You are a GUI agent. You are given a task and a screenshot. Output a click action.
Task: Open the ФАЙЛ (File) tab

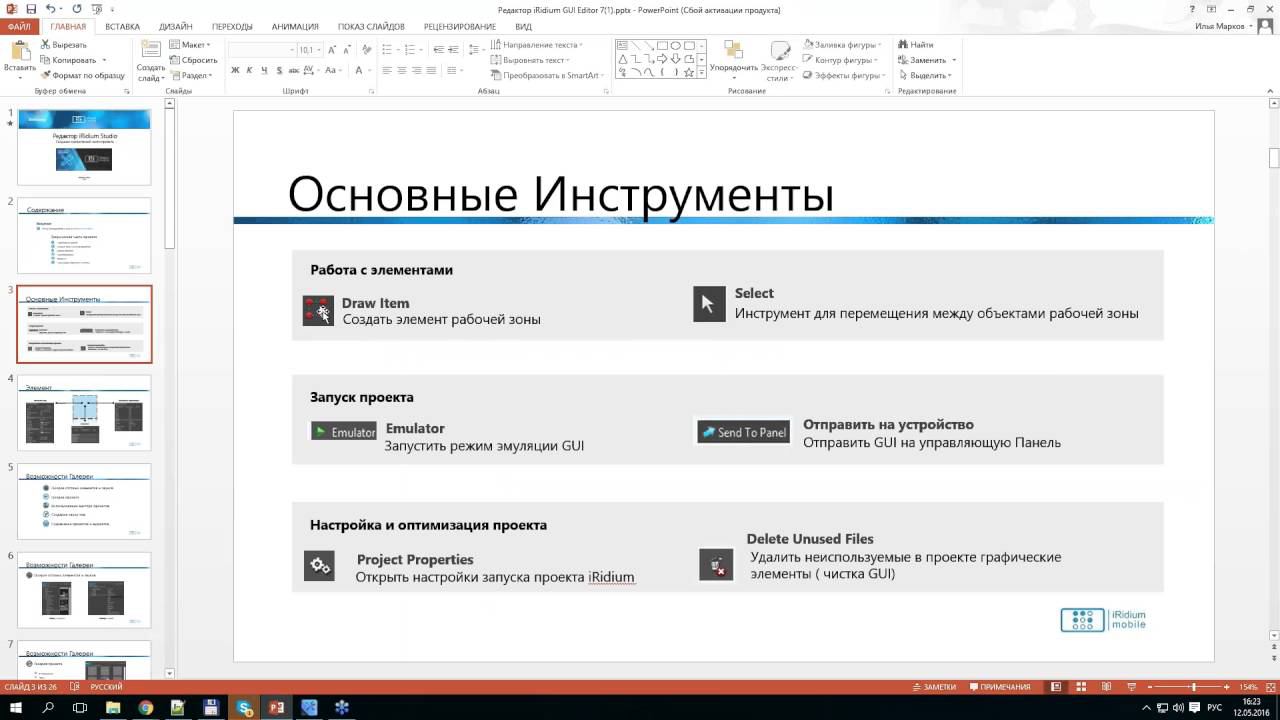(x=19, y=26)
